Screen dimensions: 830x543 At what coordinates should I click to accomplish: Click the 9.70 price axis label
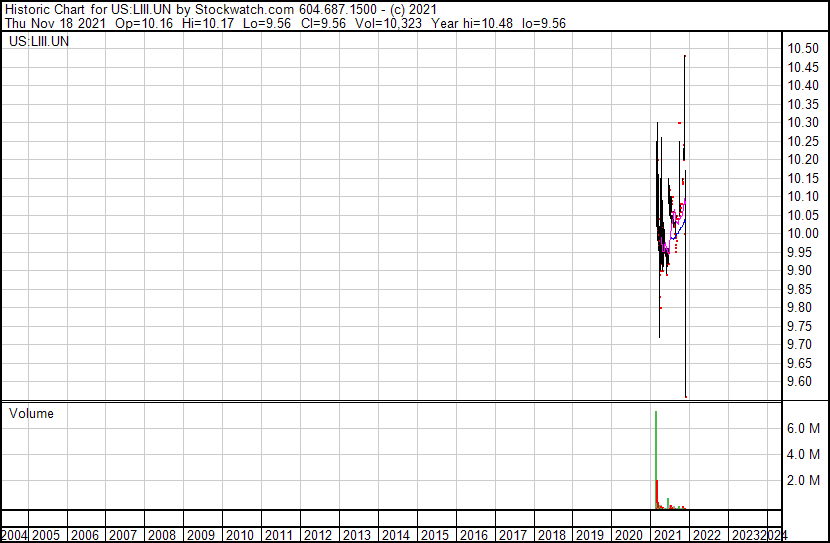[x=799, y=345]
